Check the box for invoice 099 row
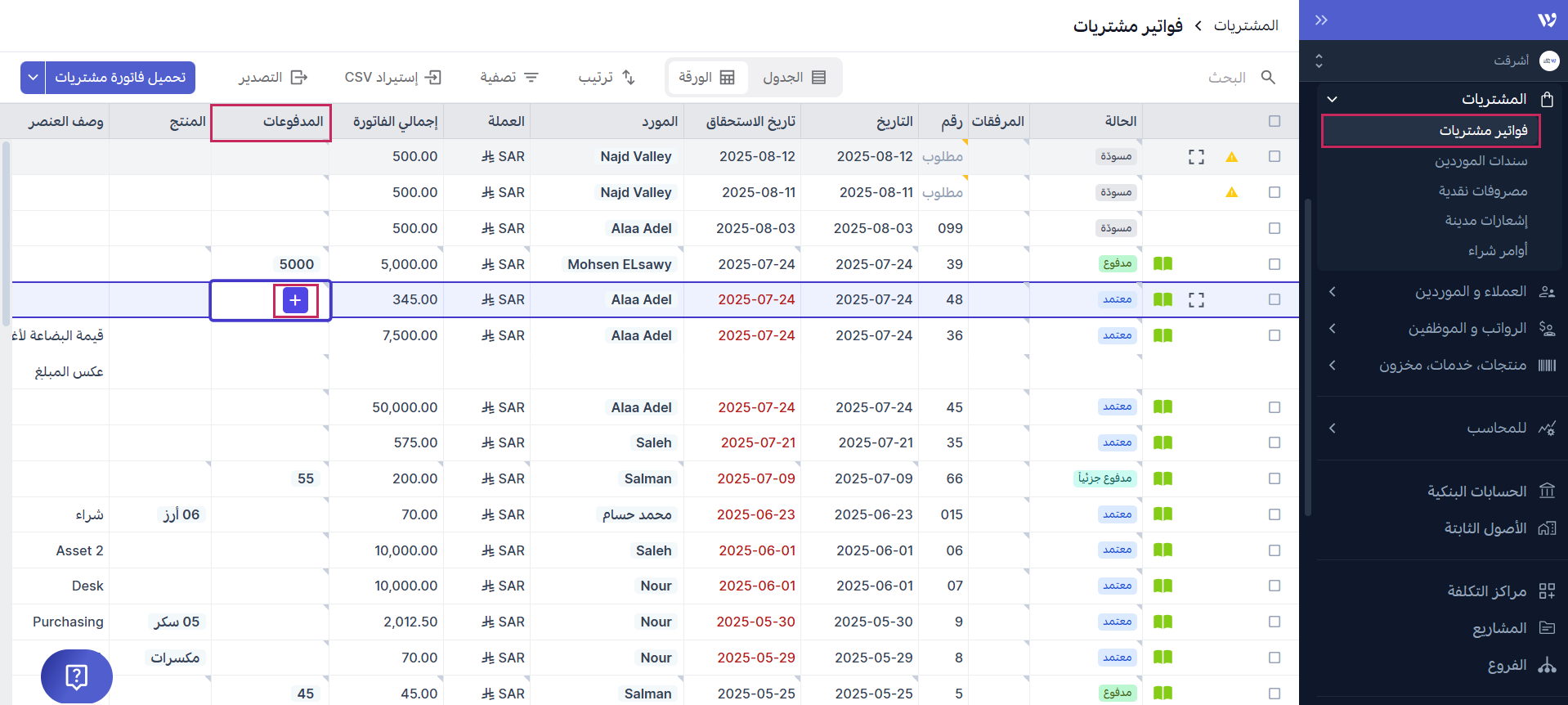 click(1274, 228)
